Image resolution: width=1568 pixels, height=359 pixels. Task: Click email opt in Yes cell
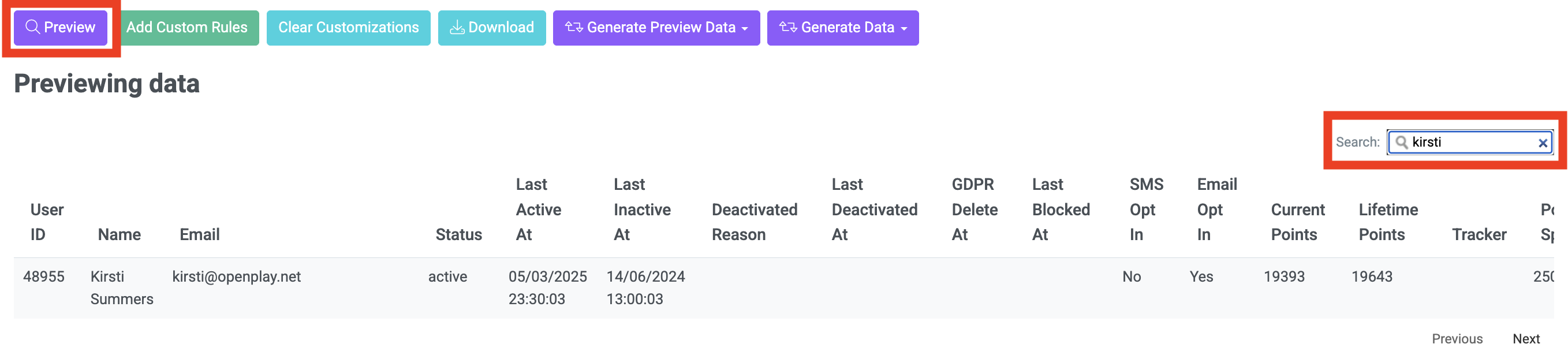pyautogui.click(x=1201, y=276)
